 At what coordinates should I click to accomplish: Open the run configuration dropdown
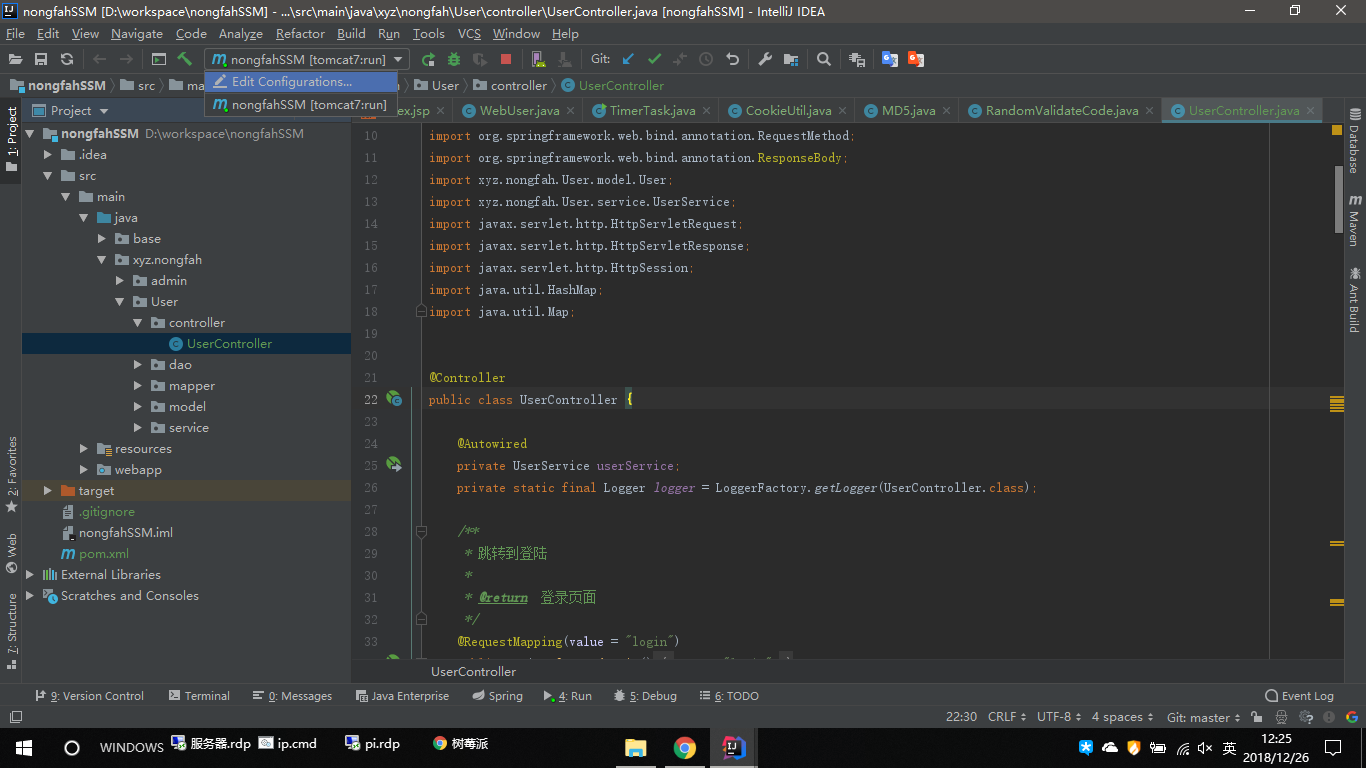307,59
